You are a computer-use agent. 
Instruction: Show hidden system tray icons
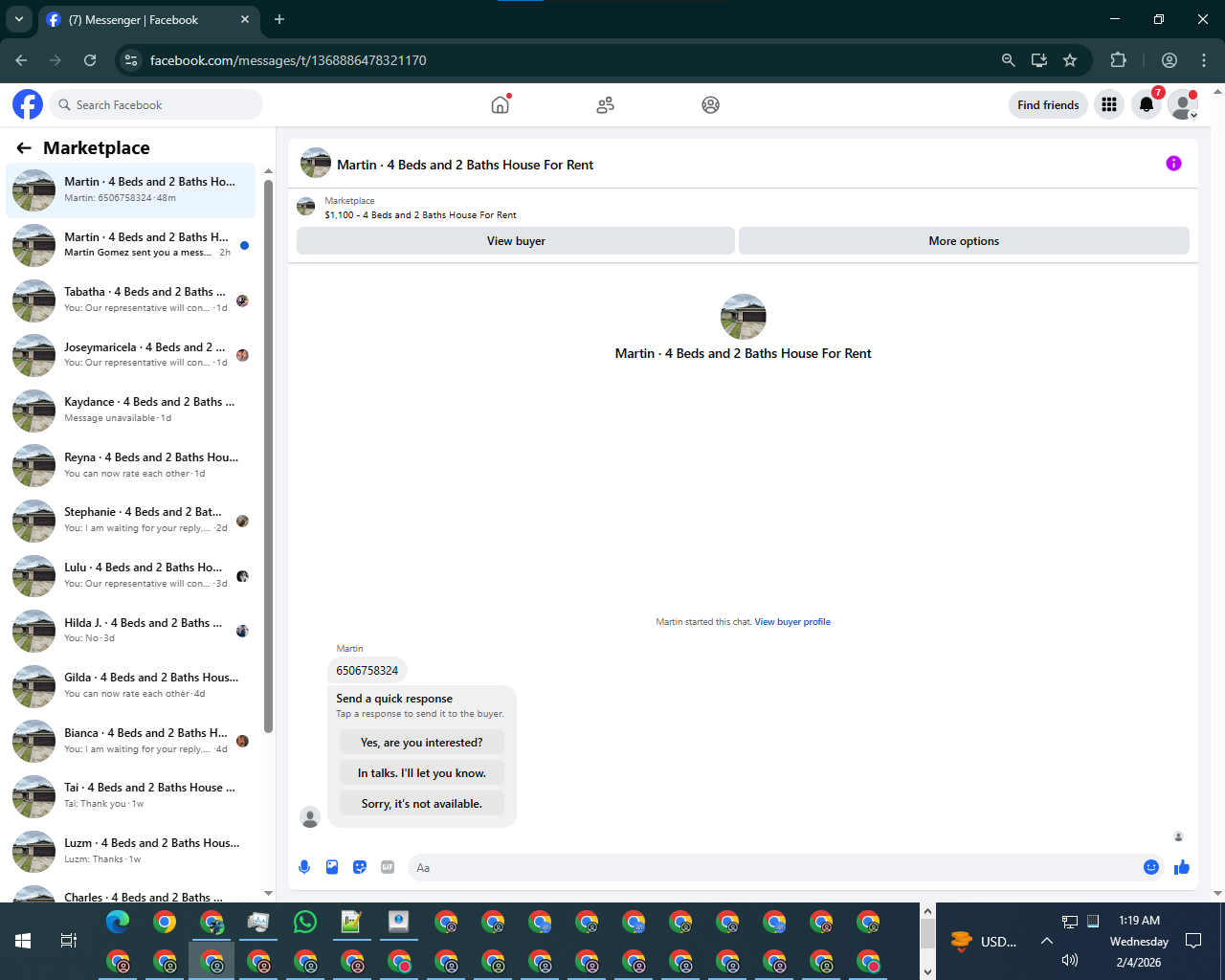[x=1046, y=941]
